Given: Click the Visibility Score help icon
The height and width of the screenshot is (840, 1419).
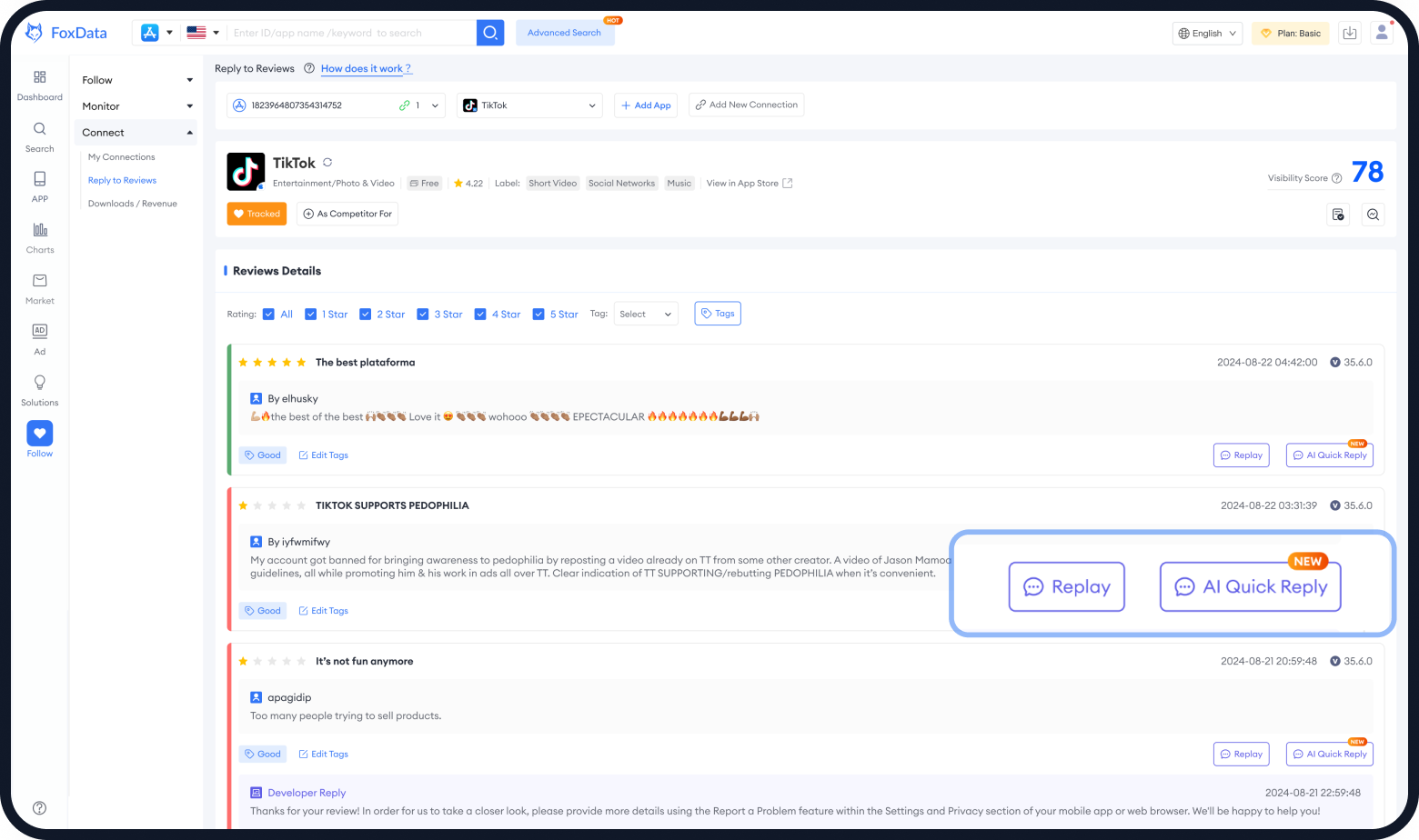Looking at the screenshot, I should pos(1336,178).
